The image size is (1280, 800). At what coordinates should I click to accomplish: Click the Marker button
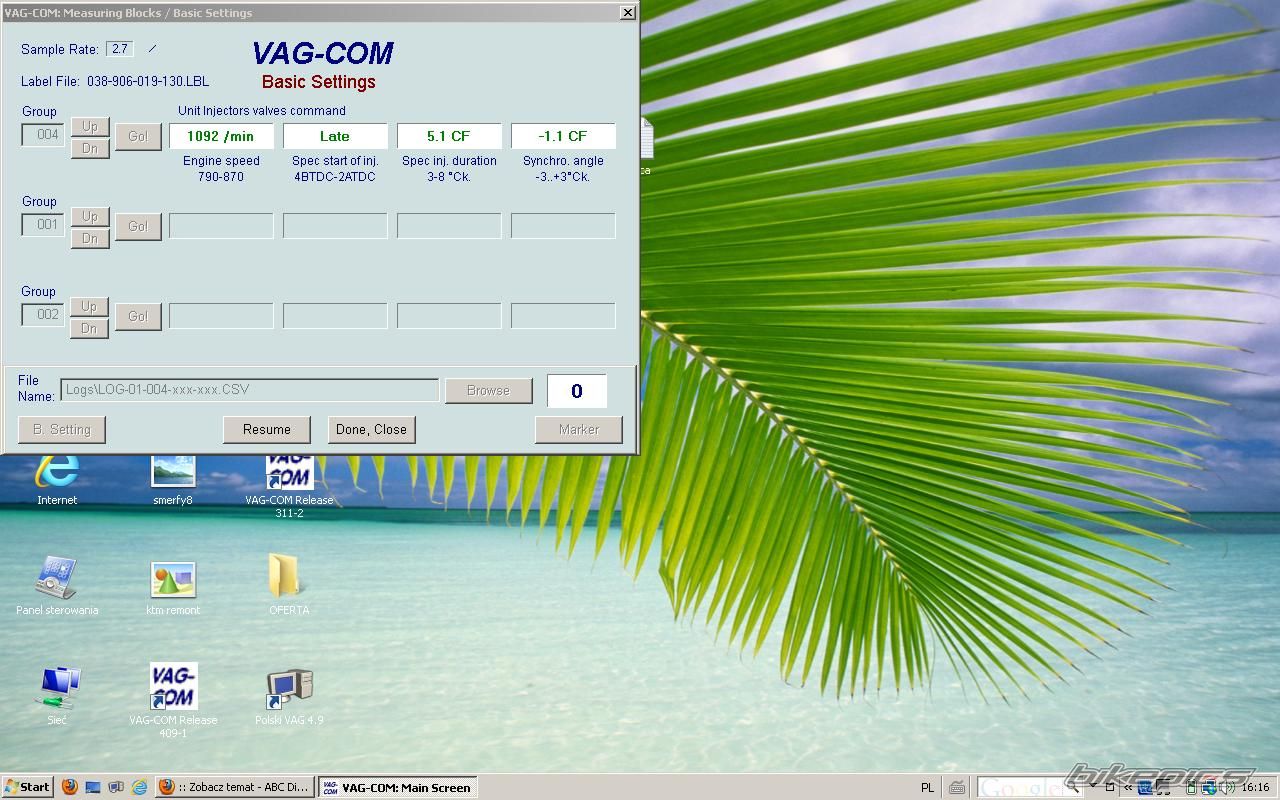(x=579, y=429)
